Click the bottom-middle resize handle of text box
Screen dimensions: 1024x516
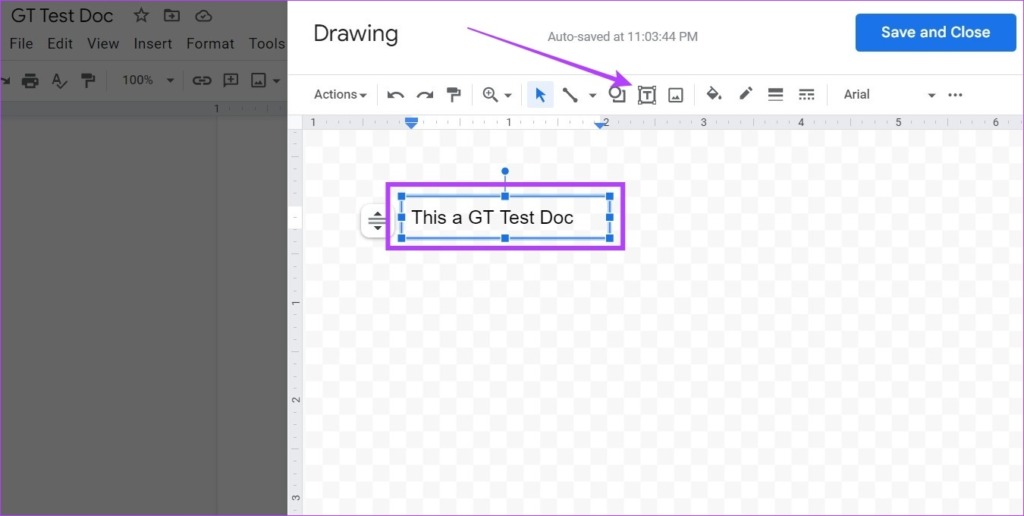coord(505,238)
